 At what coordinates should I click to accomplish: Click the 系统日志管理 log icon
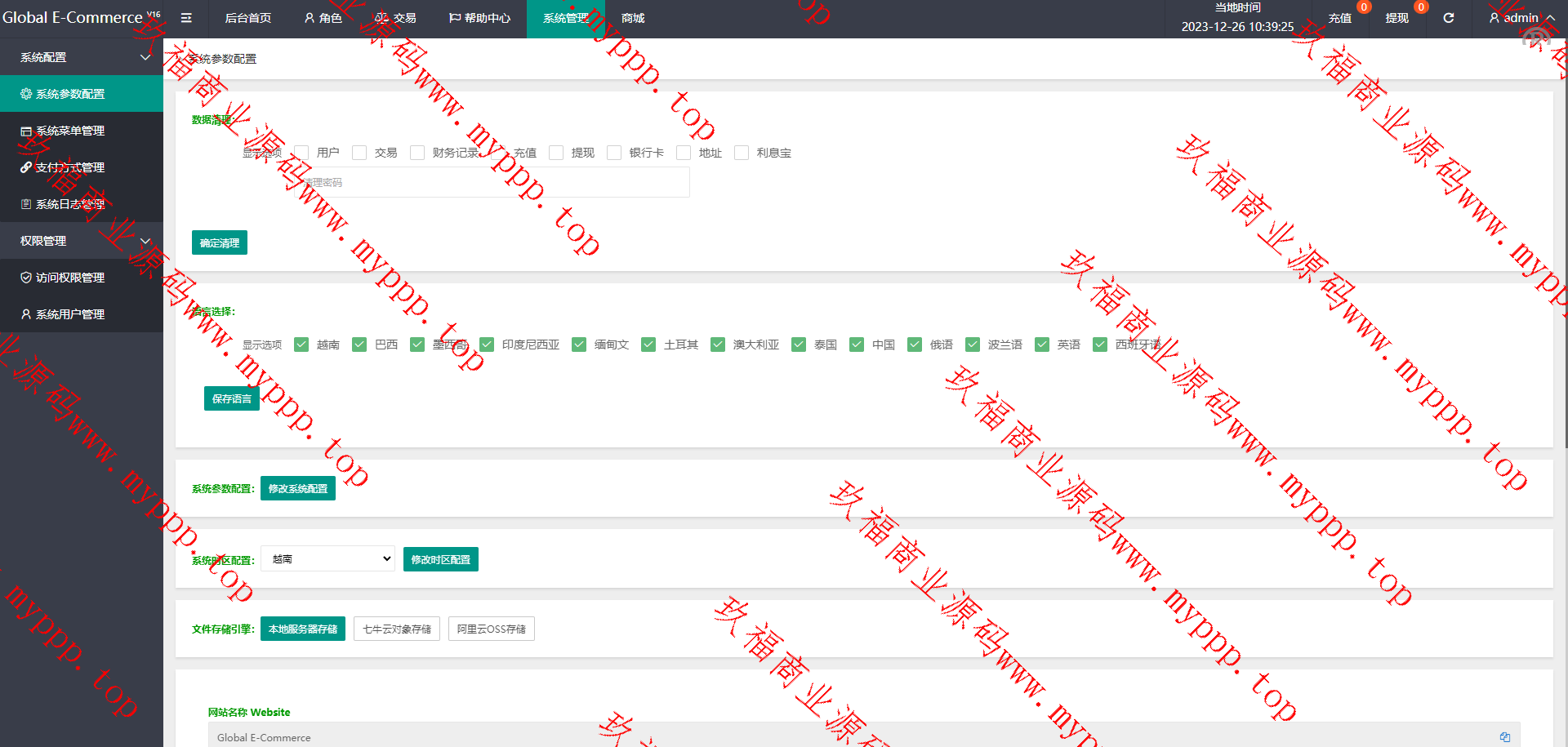click(26, 204)
